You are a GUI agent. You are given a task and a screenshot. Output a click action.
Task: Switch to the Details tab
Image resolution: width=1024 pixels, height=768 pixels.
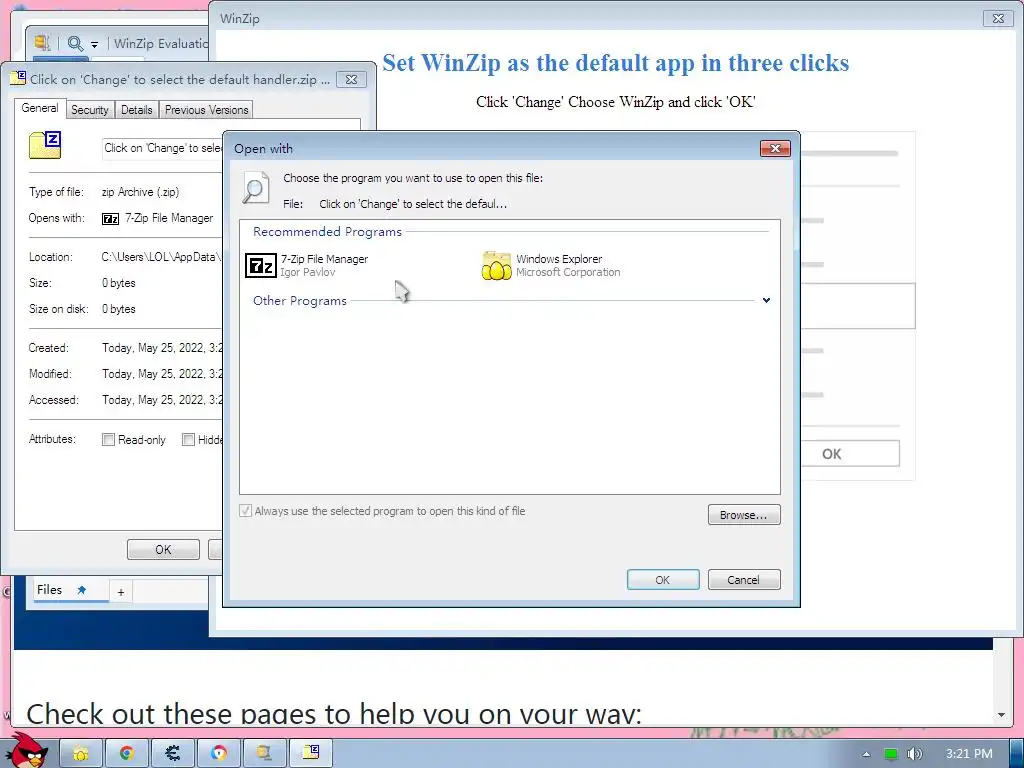[x=136, y=110]
